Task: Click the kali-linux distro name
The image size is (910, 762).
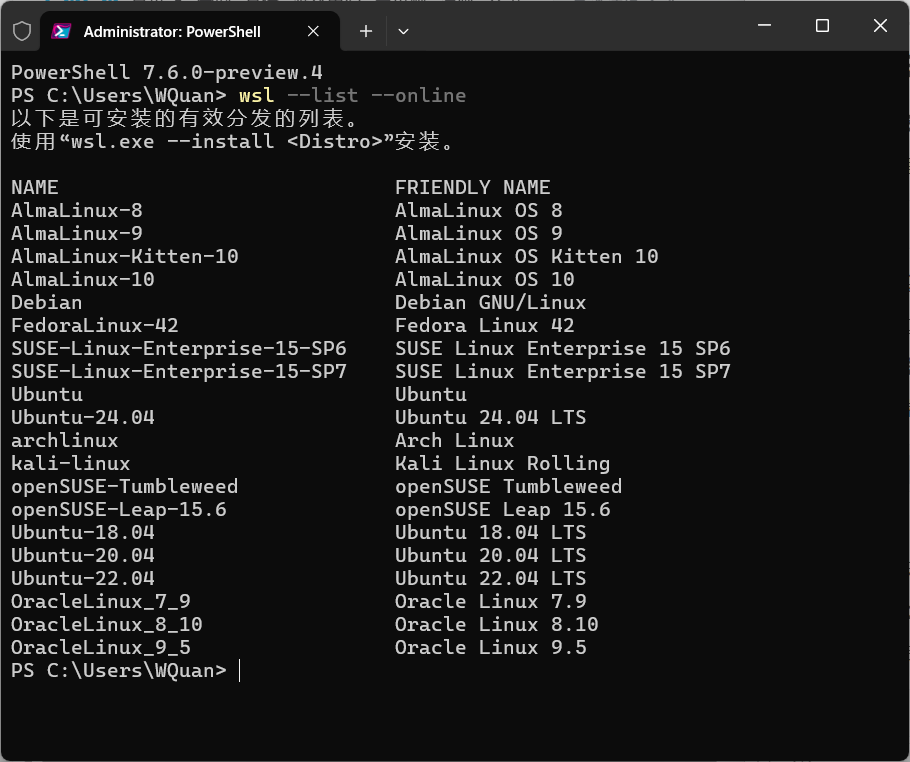Action: 71,464
